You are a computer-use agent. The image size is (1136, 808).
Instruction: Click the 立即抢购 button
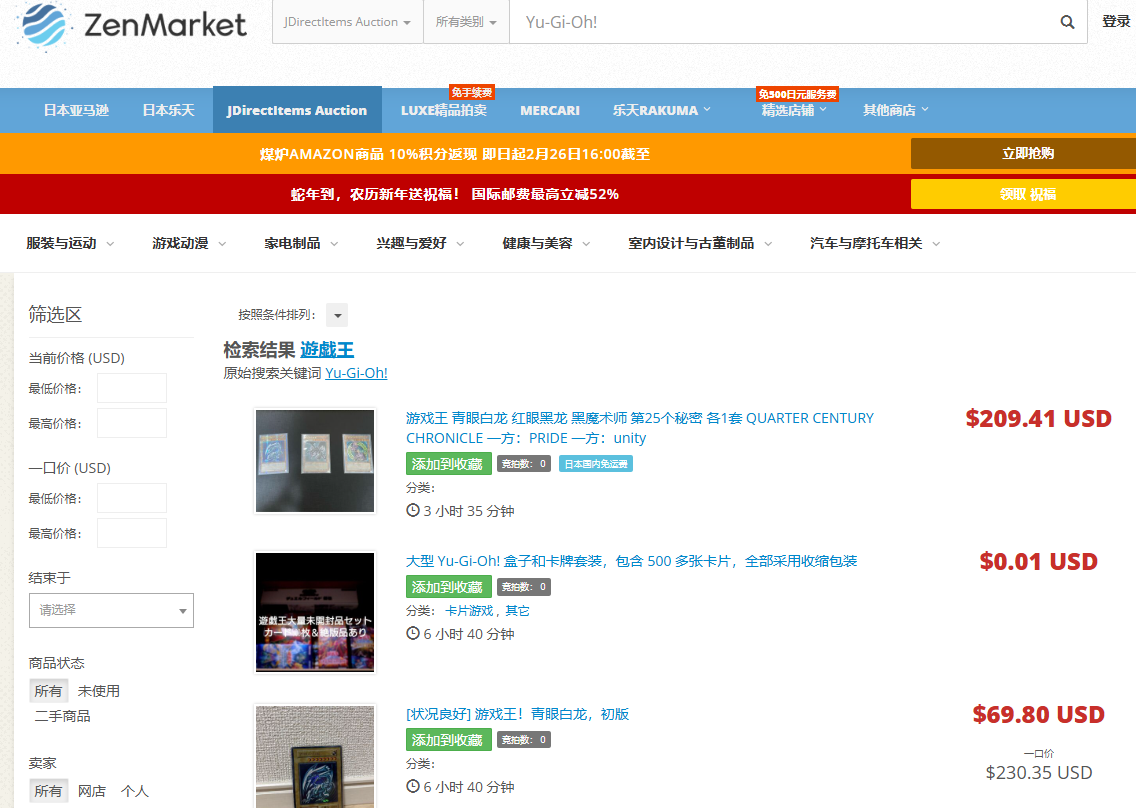pos(1023,154)
